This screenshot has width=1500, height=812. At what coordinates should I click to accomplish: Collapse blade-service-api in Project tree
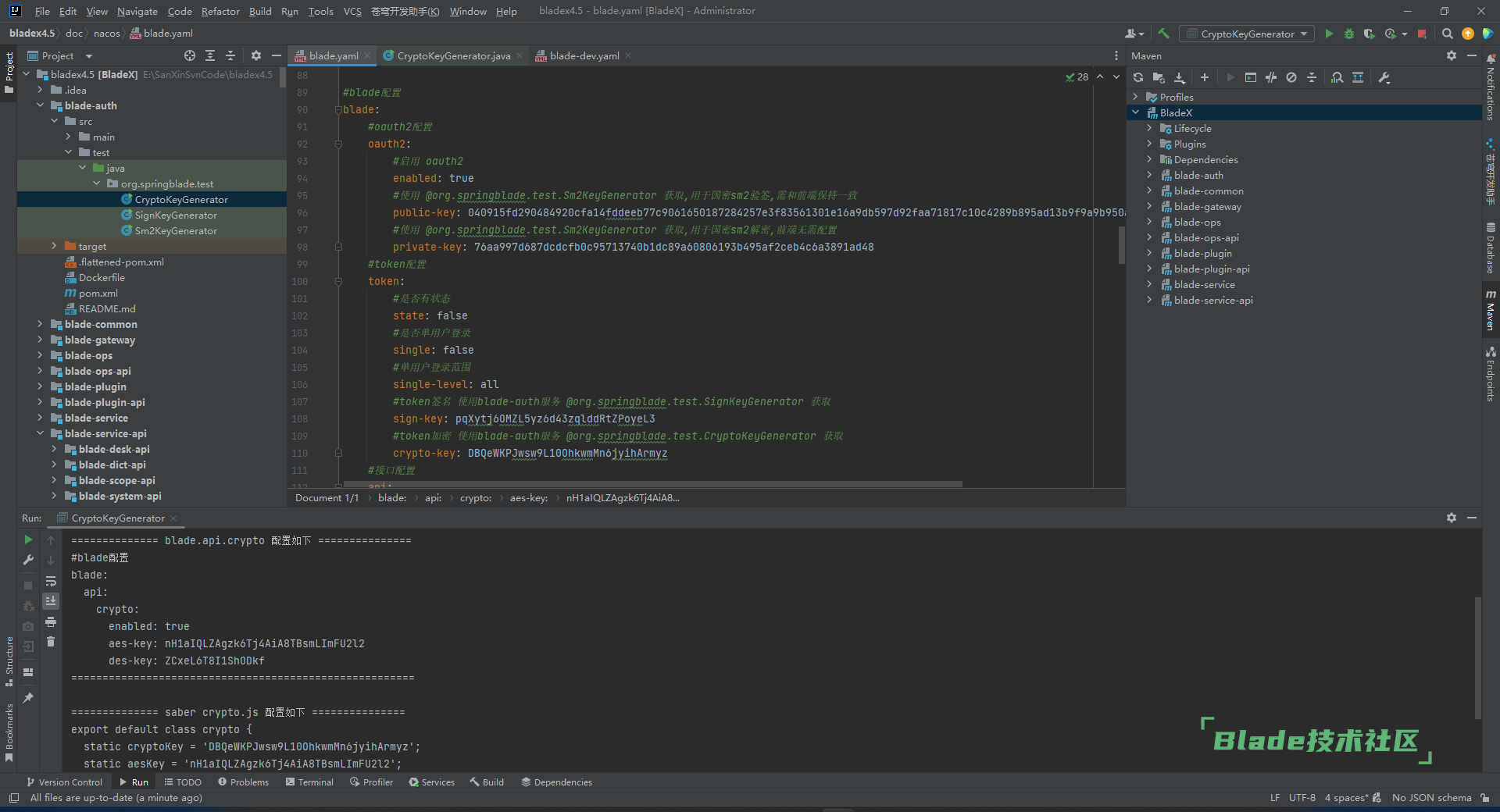[x=40, y=433]
